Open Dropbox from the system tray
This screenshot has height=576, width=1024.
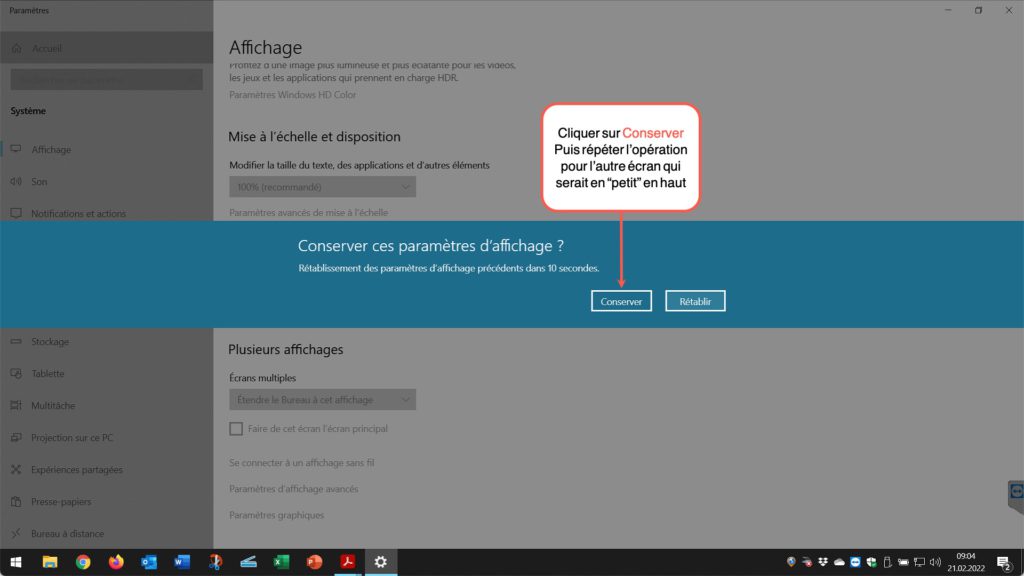tap(822, 562)
